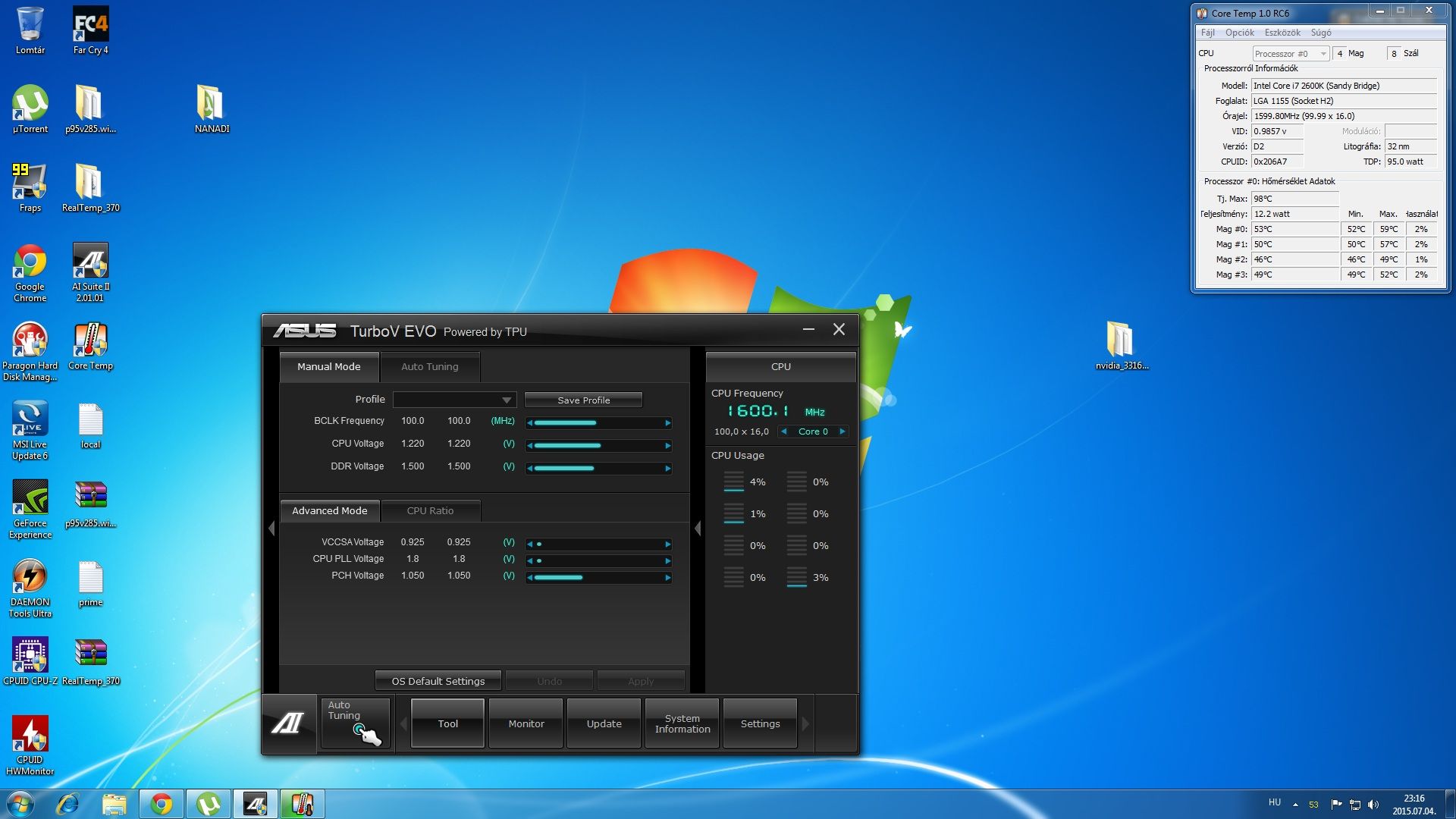Click the Update button

point(604,724)
